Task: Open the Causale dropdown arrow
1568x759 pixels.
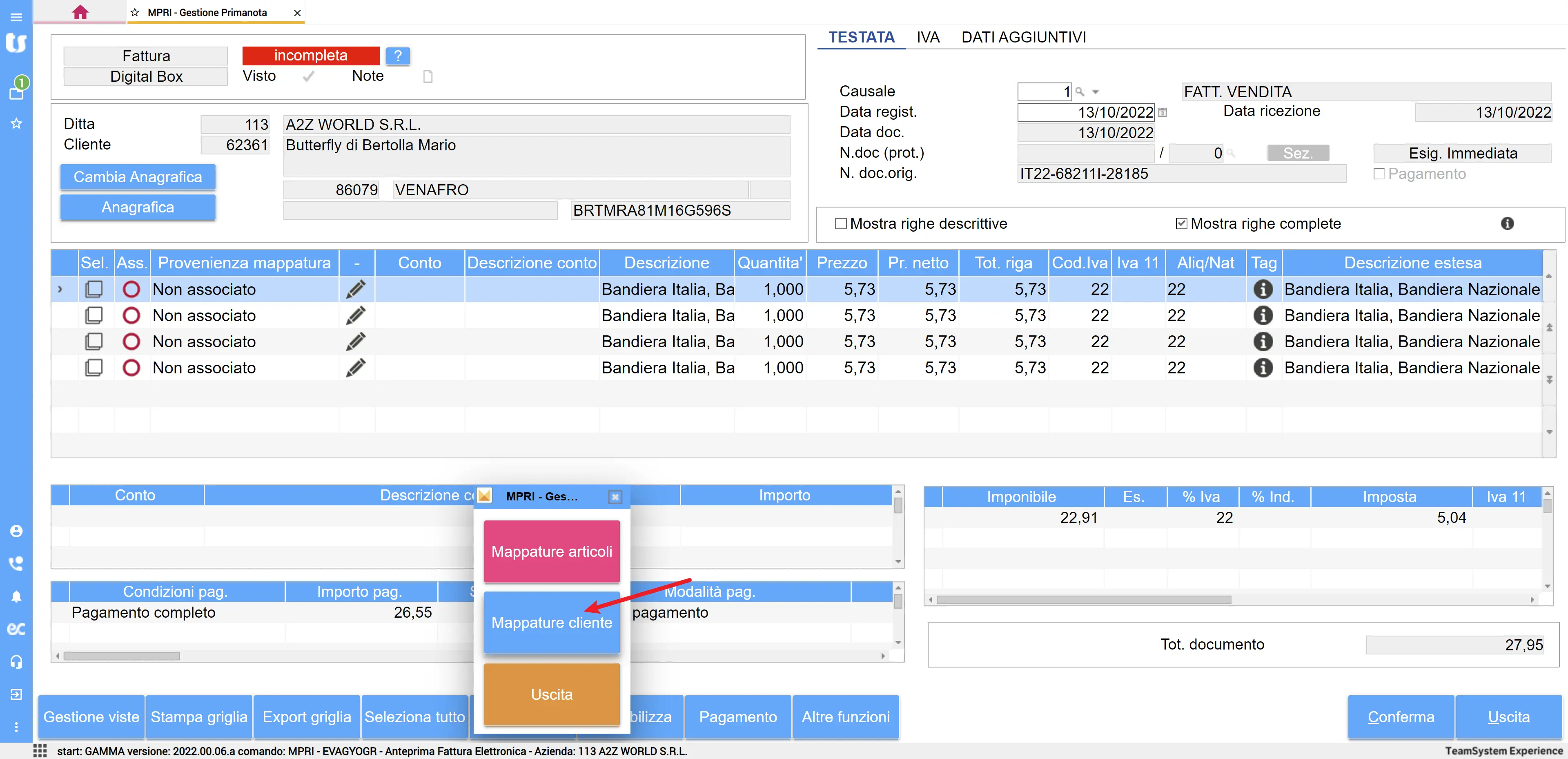Action: [1096, 92]
